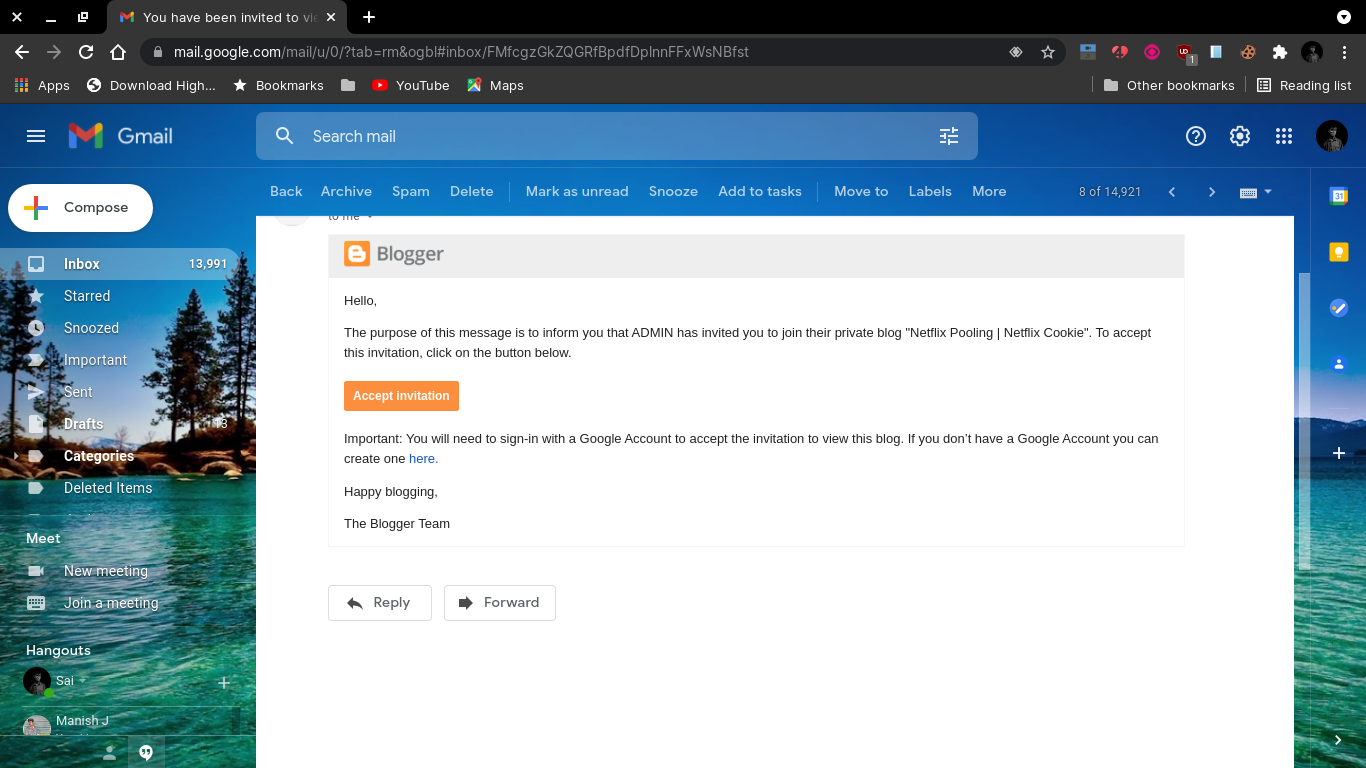Bookmark this page with the star
The image size is (1366, 768).
pyautogui.click(x=1048, y=52)
